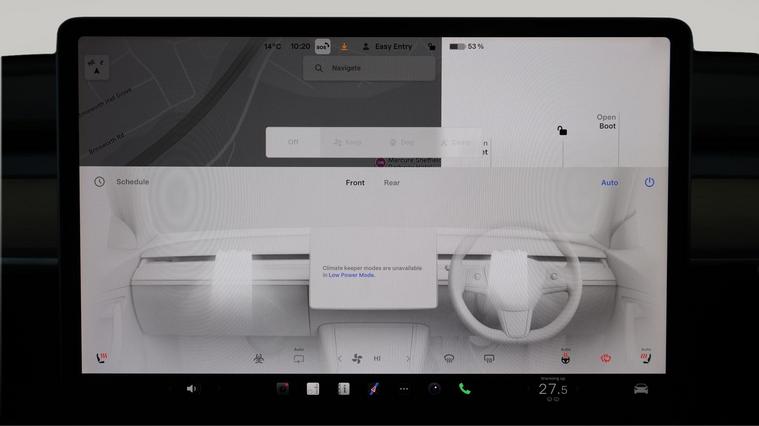
Task: Select the Front climate tab
Action: [355, 183]
